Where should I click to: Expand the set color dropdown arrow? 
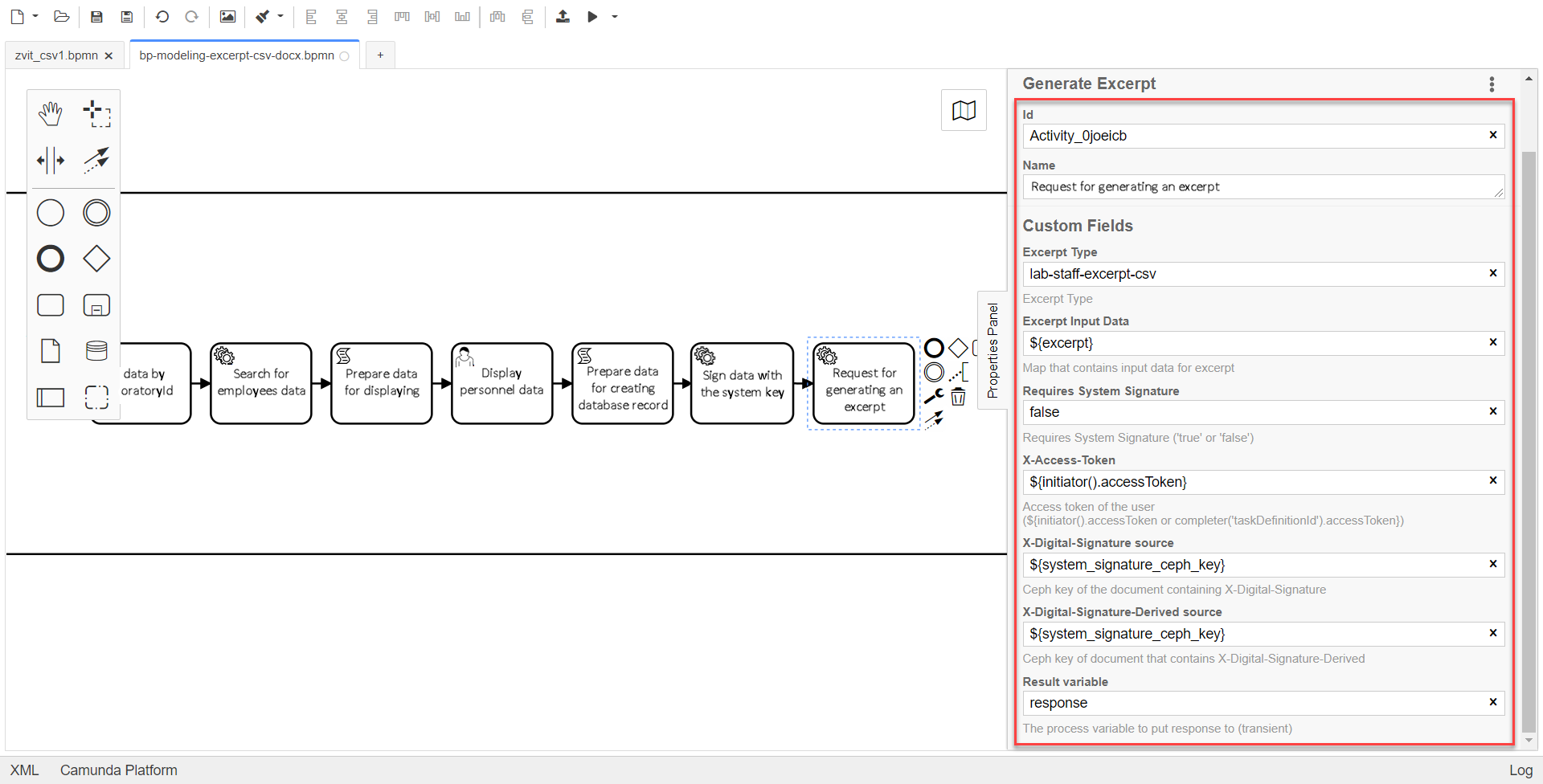click(280, 17)
